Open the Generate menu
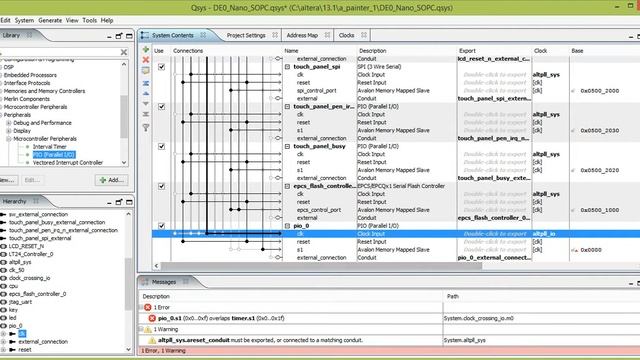Screen dimensions: 640x360 click(x=50, y=20)
